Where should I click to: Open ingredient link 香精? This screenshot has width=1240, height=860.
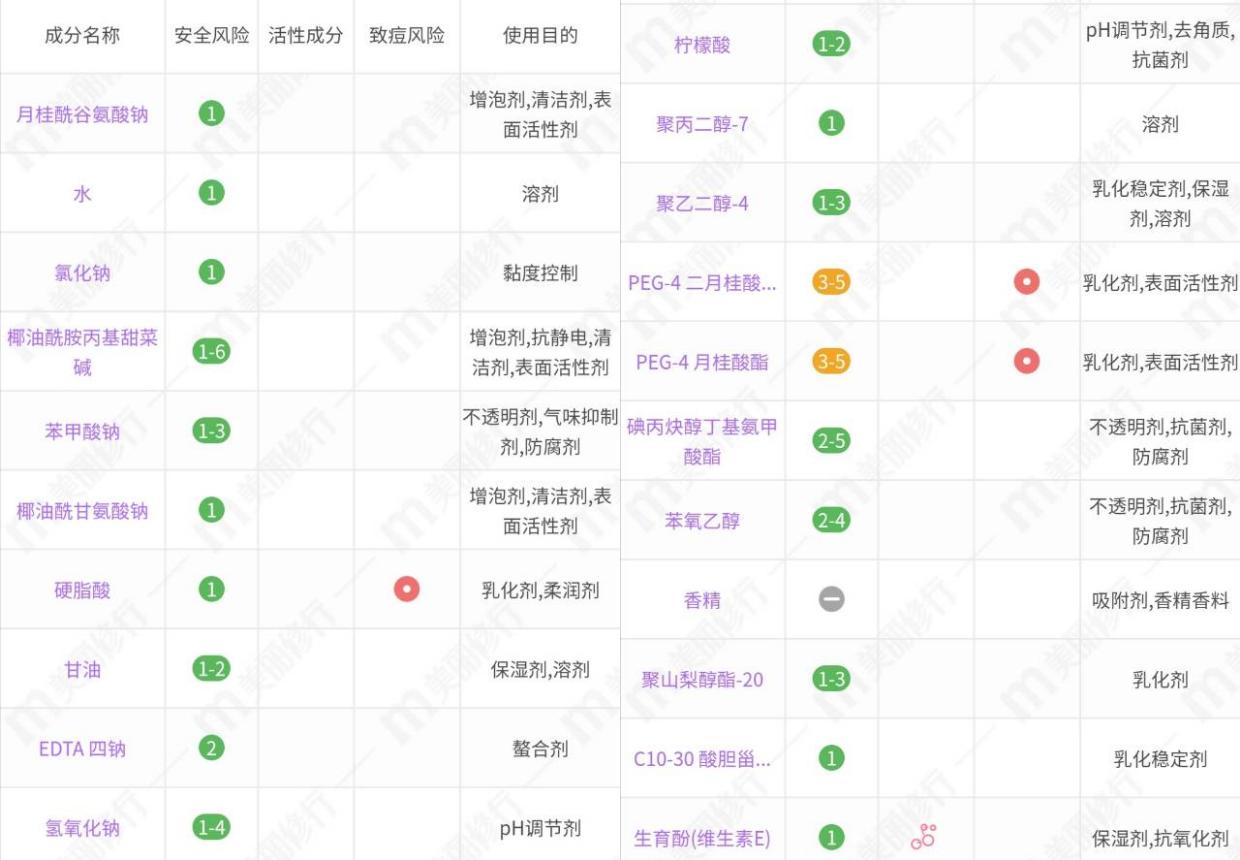[x=702, y=600]
